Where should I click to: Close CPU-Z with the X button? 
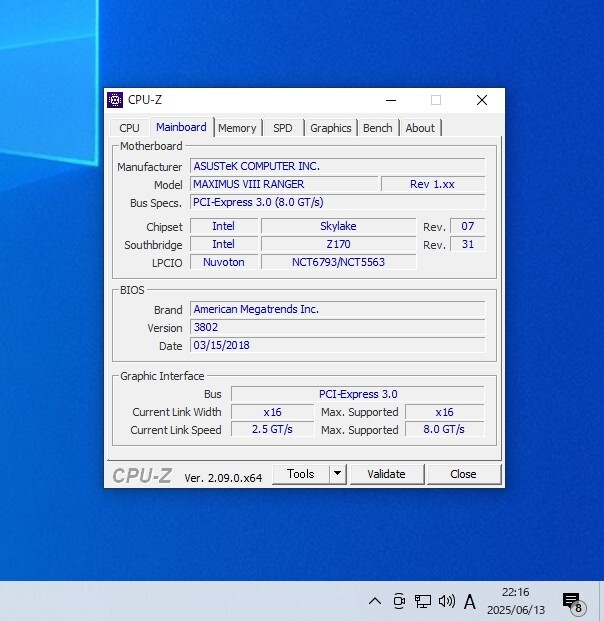(482, 100)
